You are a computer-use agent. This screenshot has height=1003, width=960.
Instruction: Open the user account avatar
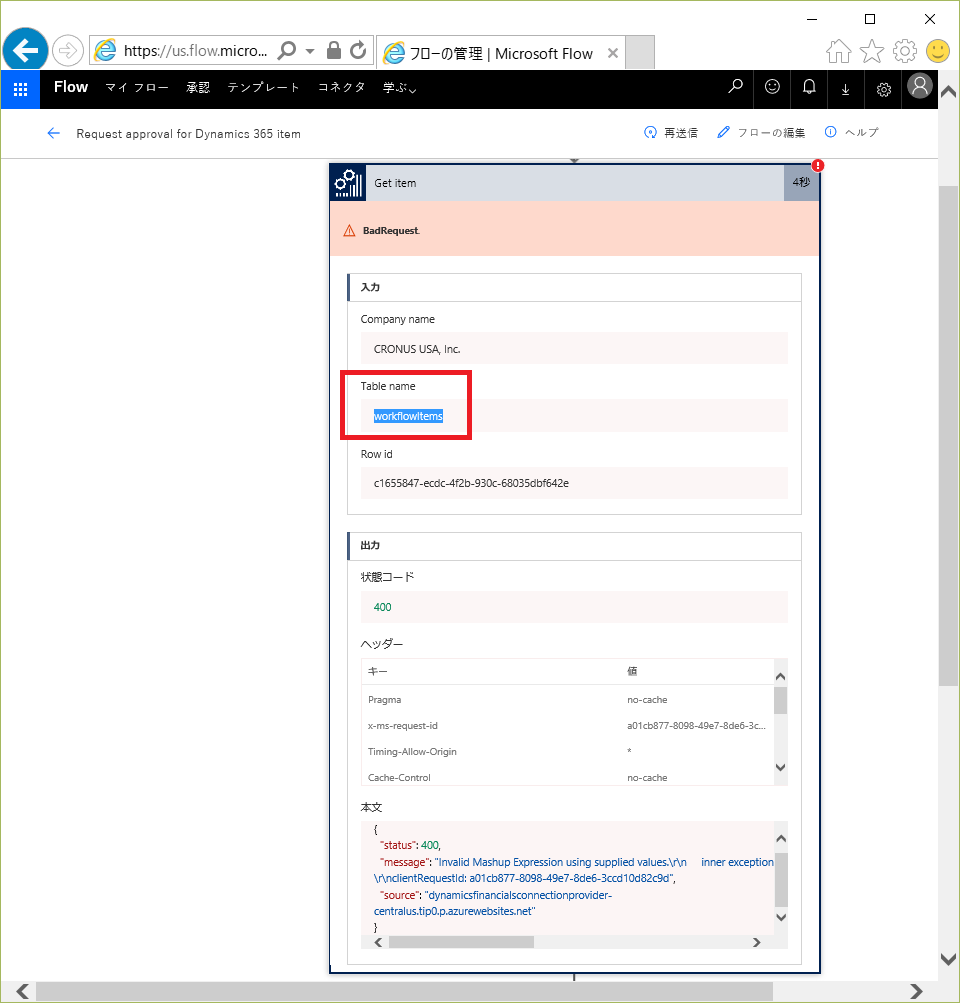920,86
